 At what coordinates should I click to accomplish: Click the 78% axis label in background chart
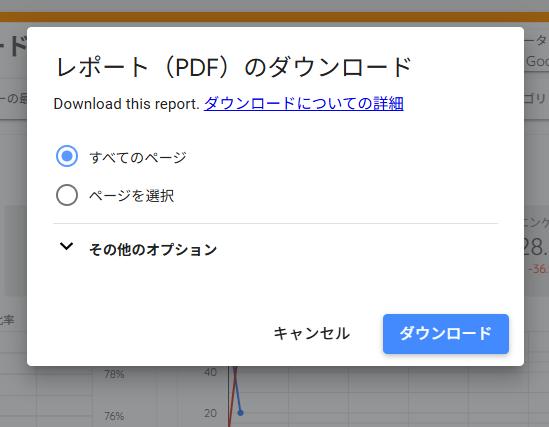click(x=114, y=374)
